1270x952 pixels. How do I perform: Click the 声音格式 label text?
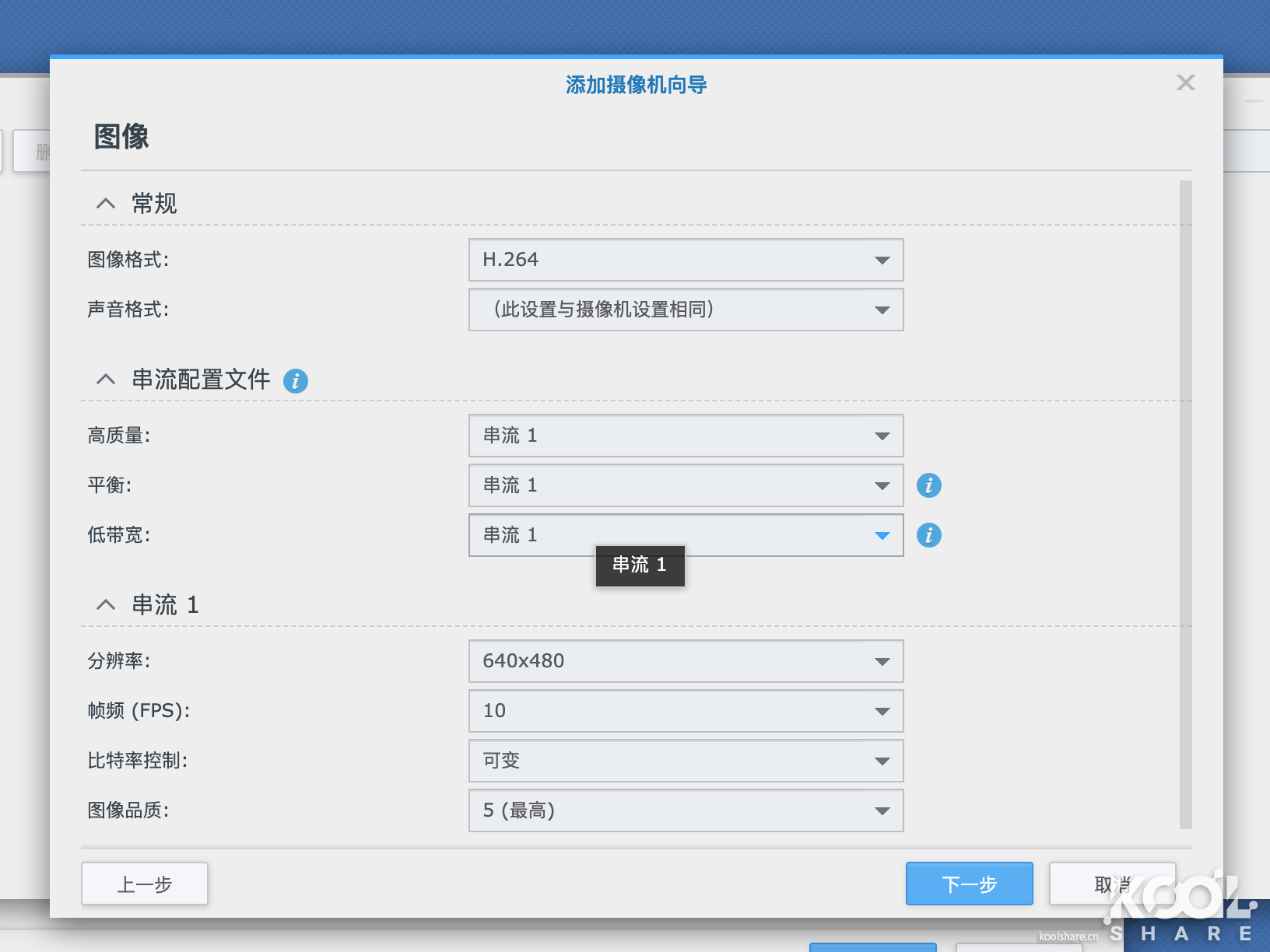pyautogui.click(x=128, y=310)
